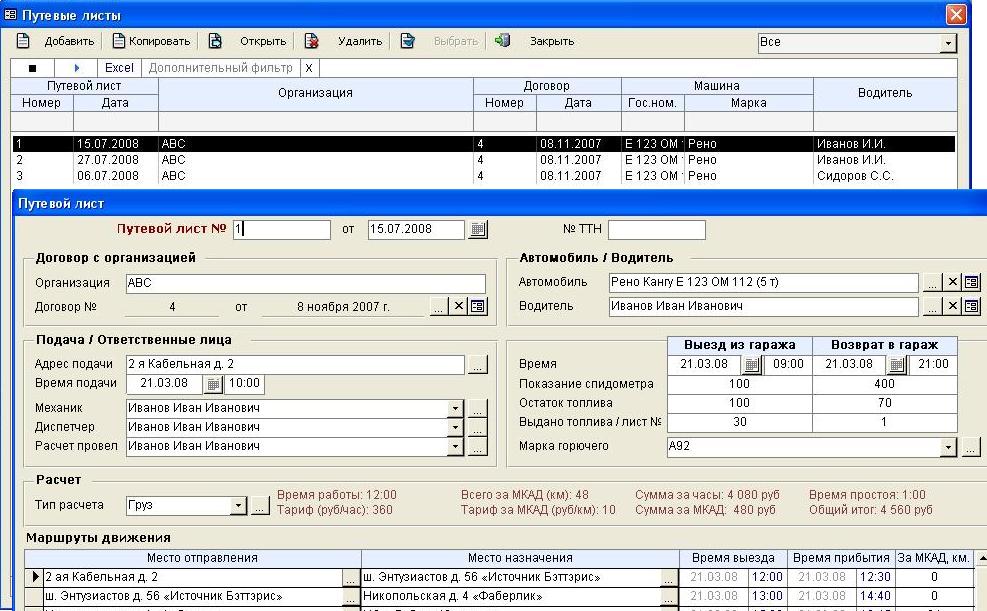Click arrival time 14:40 in routes
Viewport: 987px width, 611px height.
click(x=875, y=596)
